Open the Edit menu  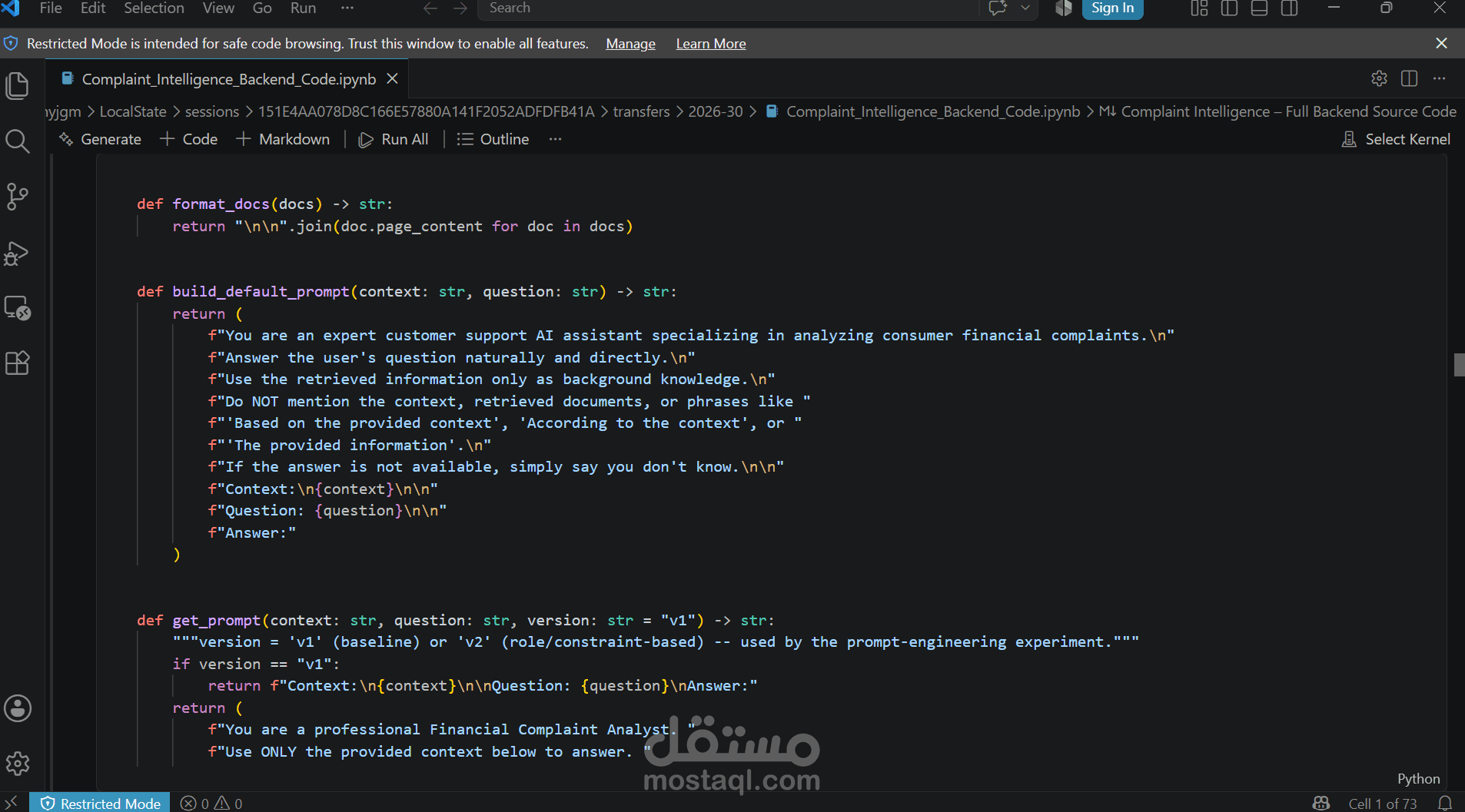(93, 8)
